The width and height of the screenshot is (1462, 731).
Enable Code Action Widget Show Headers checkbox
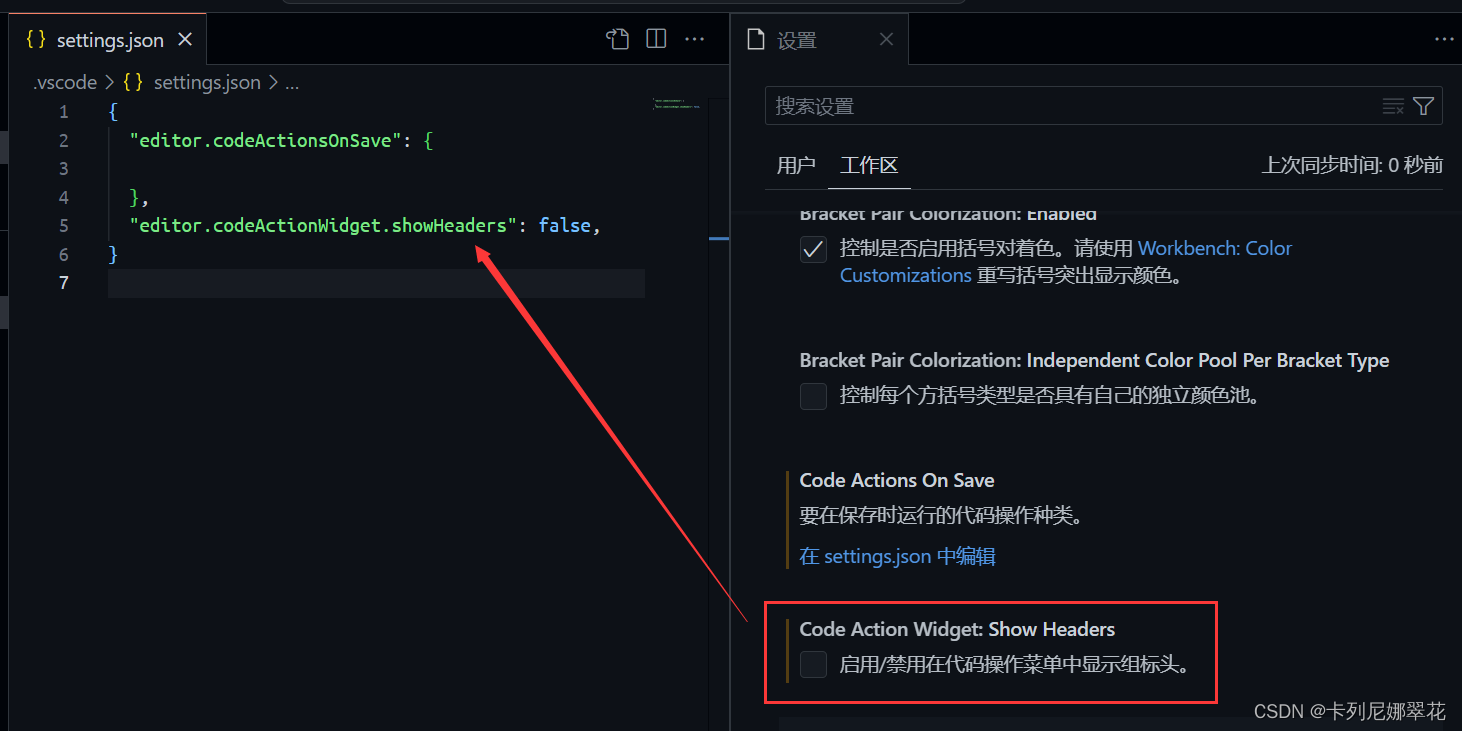coord(813,664)
